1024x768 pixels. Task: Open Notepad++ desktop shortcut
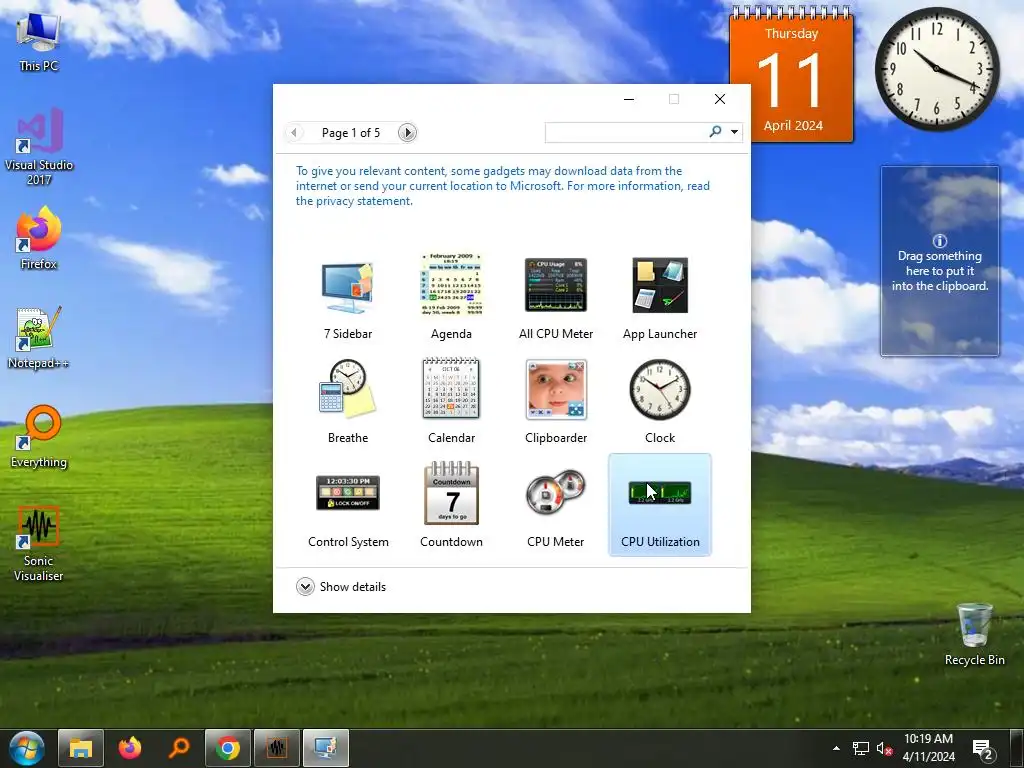click(39, 338)
